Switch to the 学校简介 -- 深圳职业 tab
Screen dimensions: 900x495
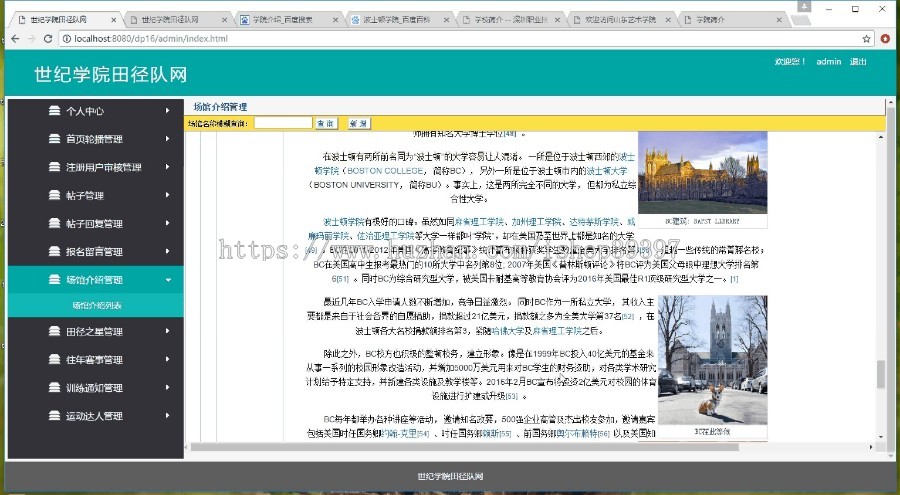click(x=509, y=20)
